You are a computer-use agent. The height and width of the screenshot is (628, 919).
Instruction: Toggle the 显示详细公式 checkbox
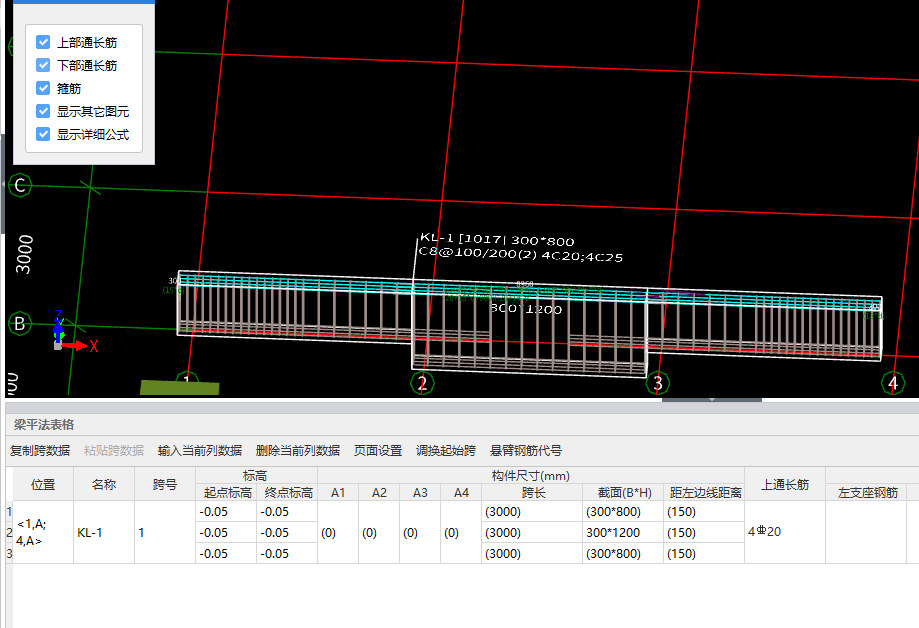click(x=43, y=134)
